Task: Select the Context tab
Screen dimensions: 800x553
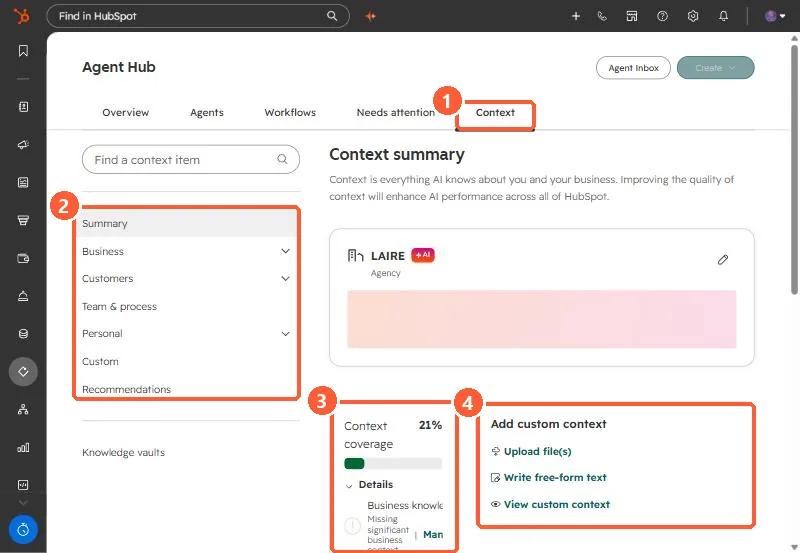Action: [495, 112]
